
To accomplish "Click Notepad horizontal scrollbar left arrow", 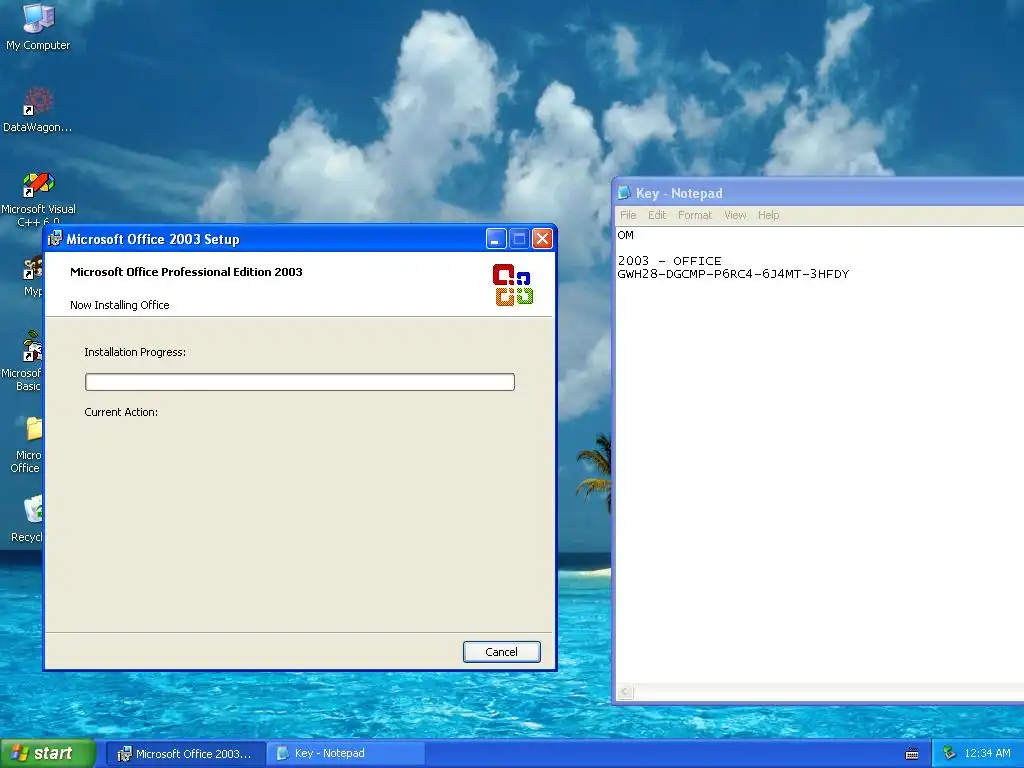I will click(x=625, y=692).
